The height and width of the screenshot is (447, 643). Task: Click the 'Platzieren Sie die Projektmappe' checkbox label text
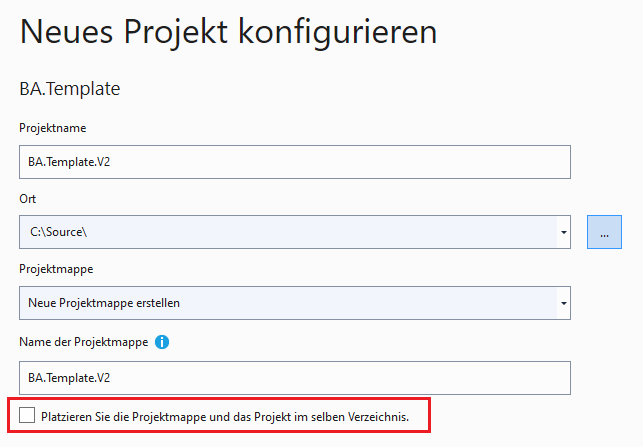click(225, 415)
